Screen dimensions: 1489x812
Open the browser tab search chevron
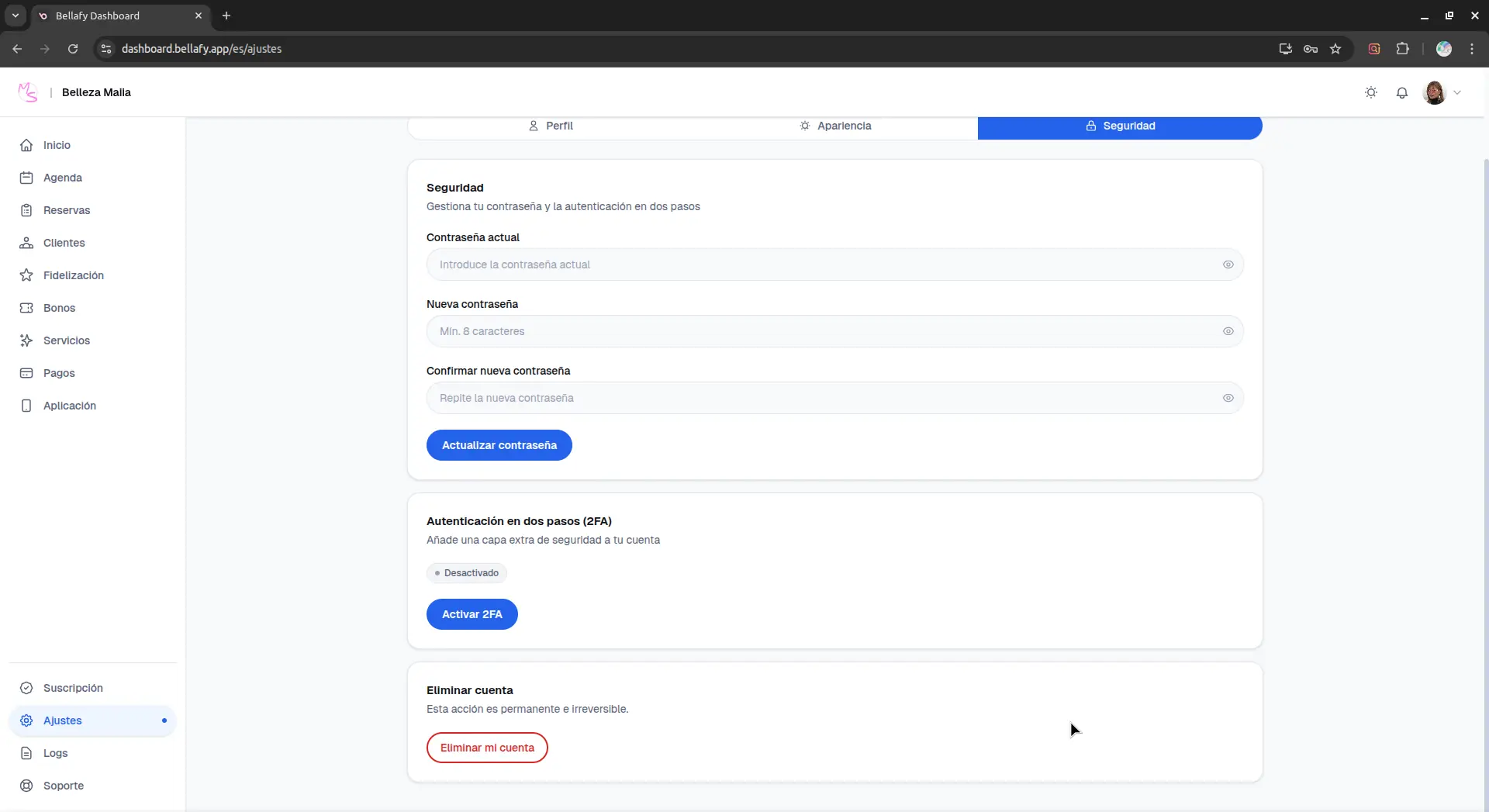click(15, 16)
